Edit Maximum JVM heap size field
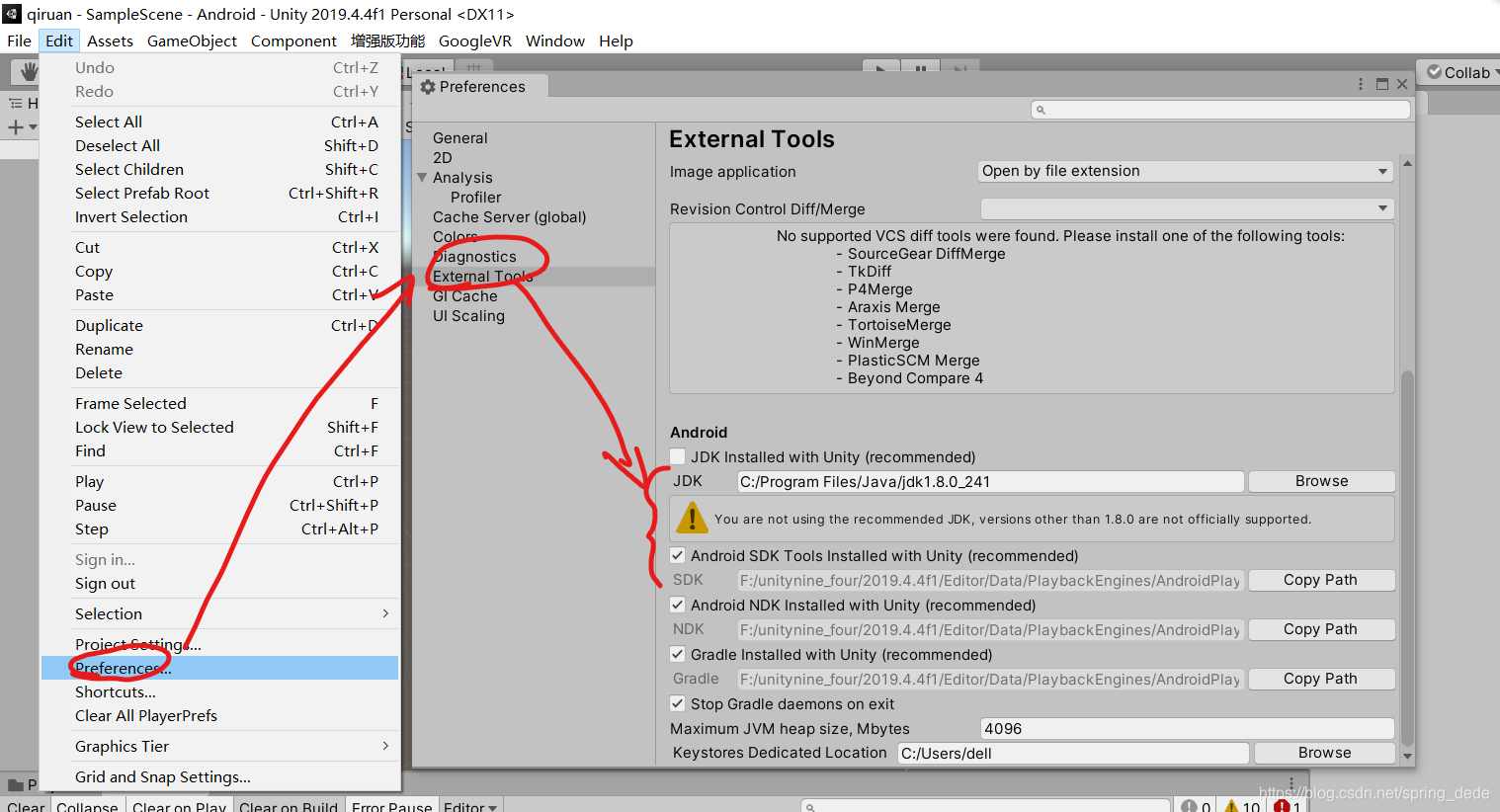The image size is (1500, 812). pyautogui.click(x=1187, y=728)
